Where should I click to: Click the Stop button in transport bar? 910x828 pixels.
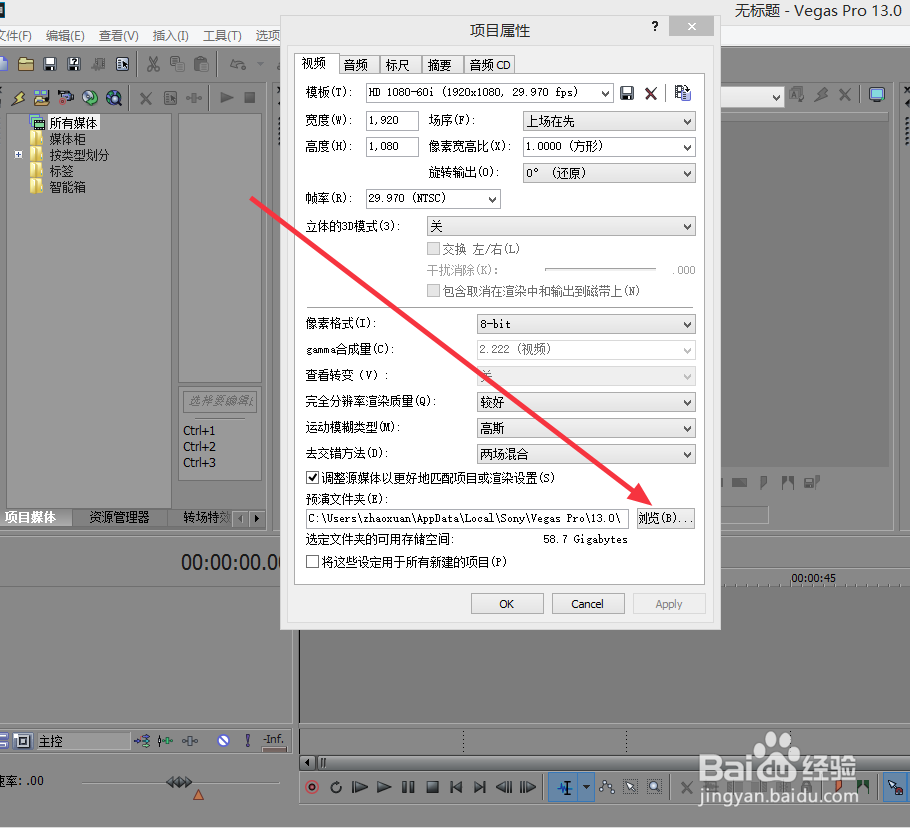[x=432, y=787]
